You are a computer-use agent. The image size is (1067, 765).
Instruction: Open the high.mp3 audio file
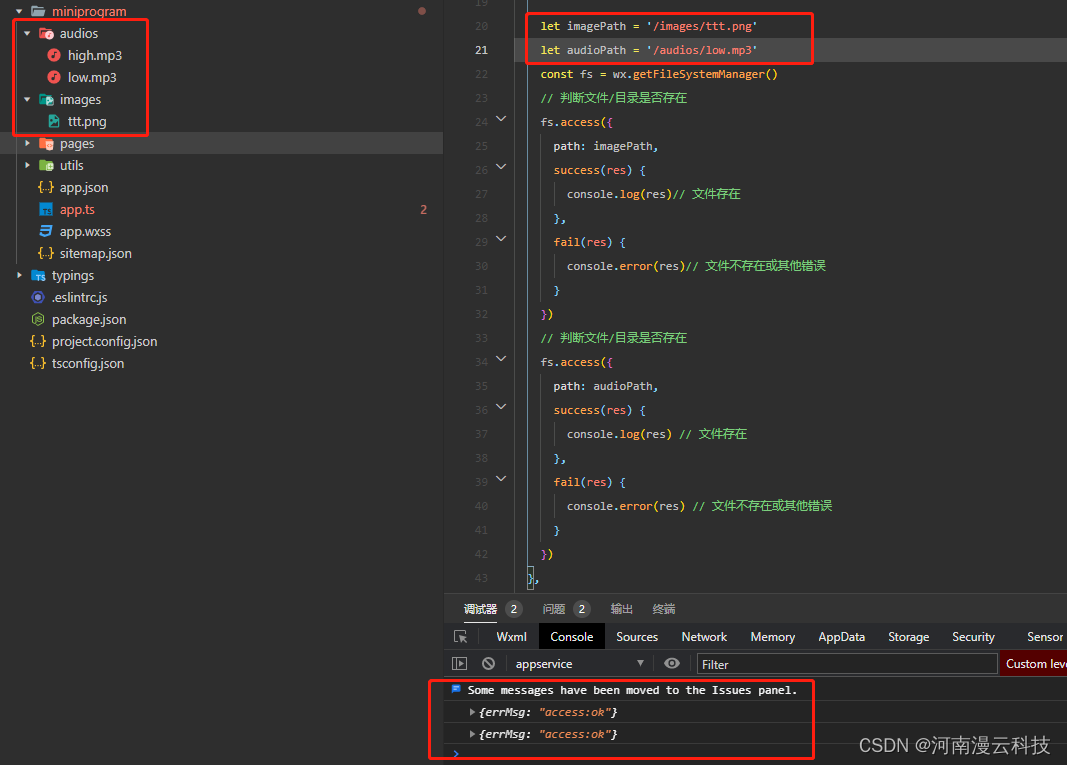click(94, 56)
